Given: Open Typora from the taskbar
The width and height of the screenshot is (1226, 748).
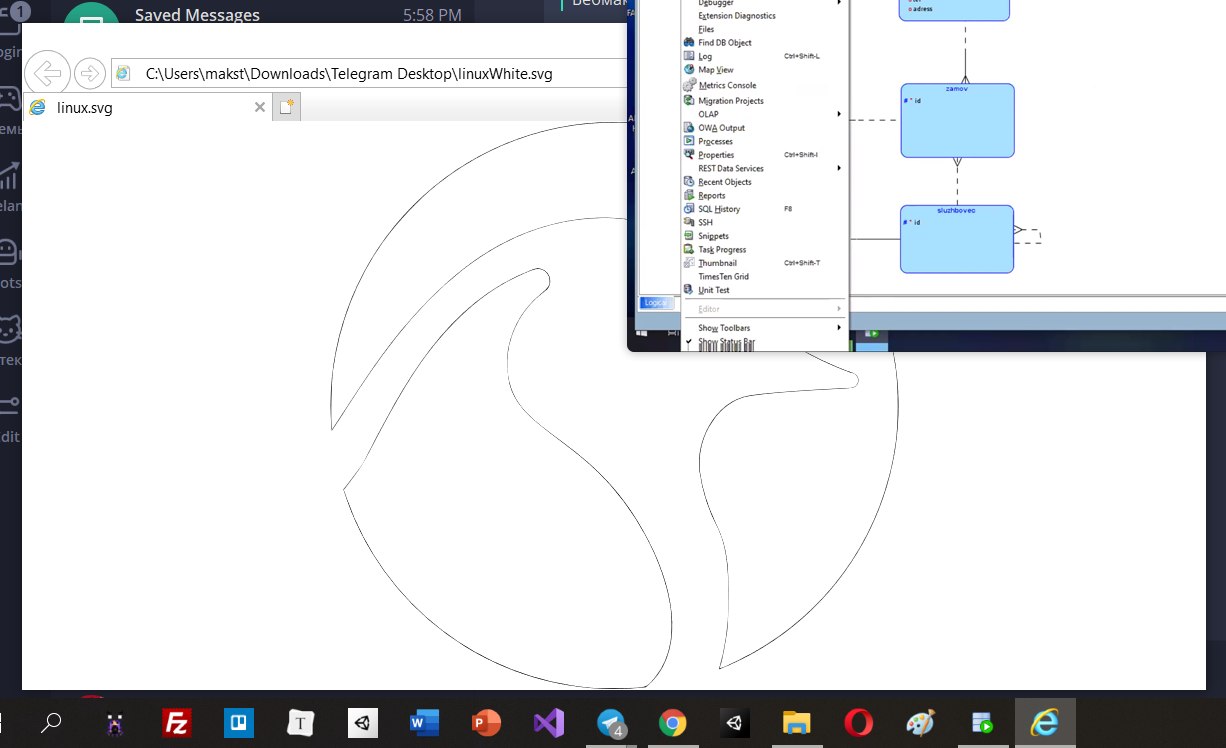Looking at the screenshot, I should (301, 723).
